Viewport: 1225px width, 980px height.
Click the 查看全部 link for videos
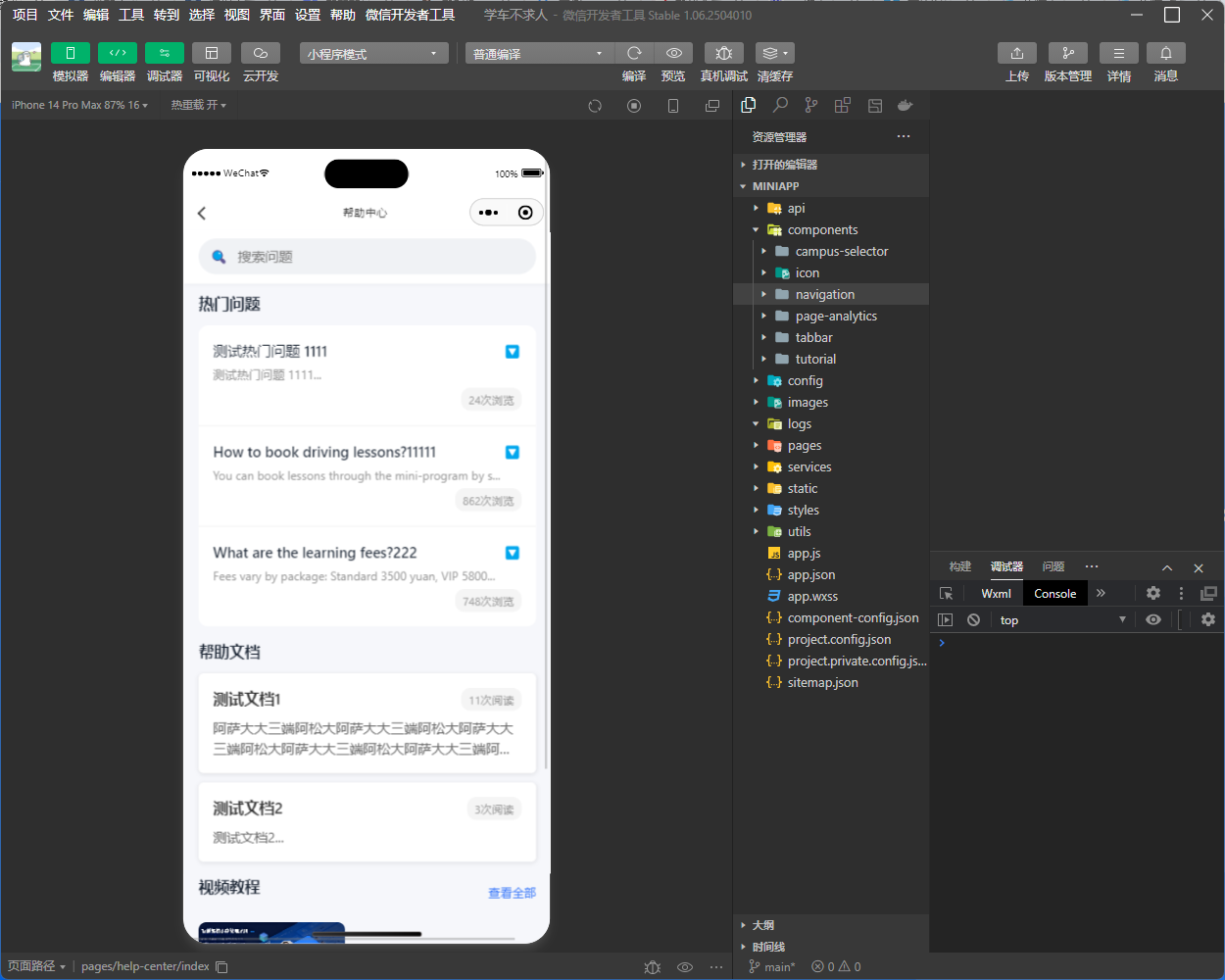(x=511, y=893)
